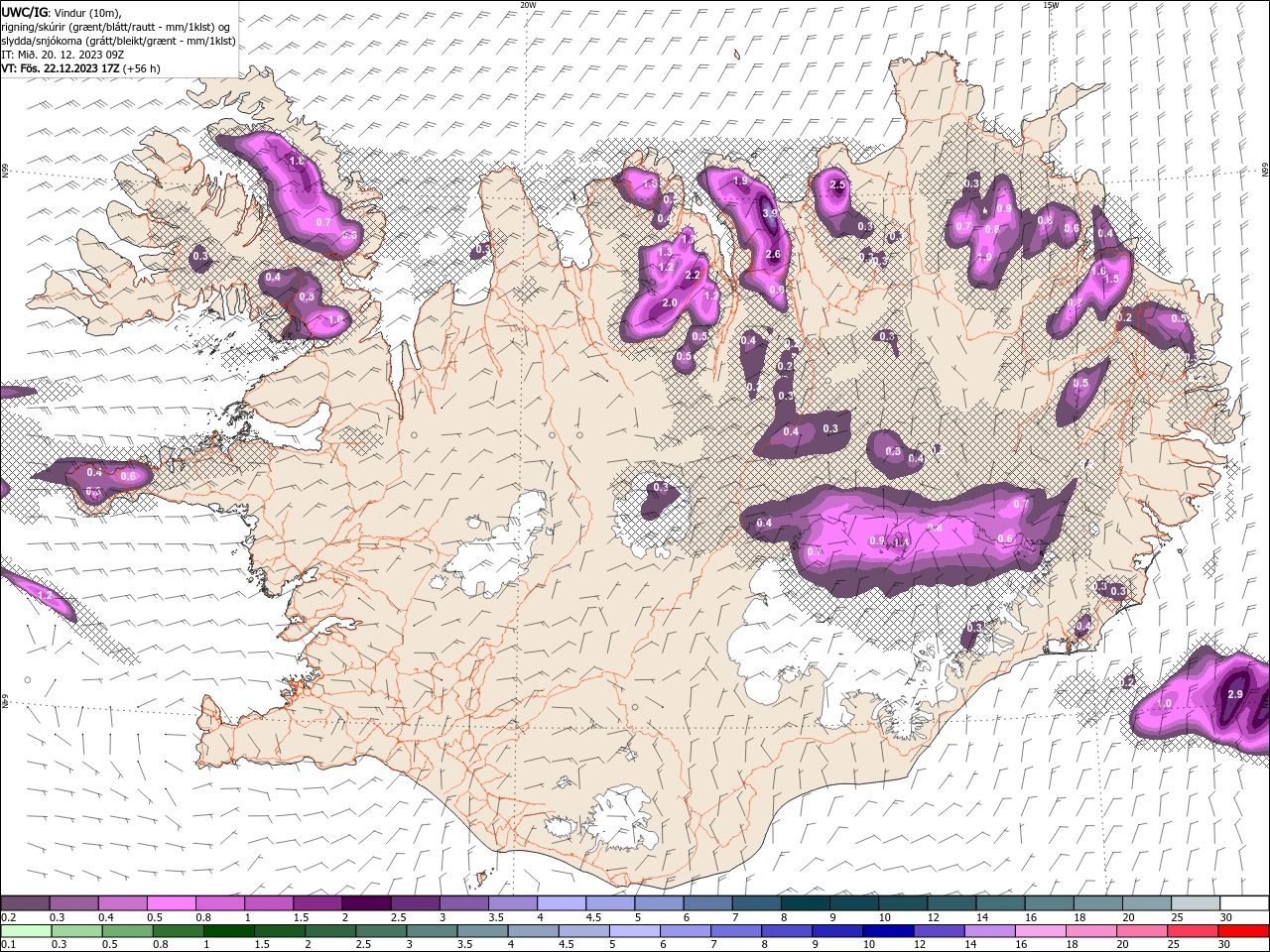The width and height of the screenshot is (1270, 952).
Task: Select the violet swatch between 12 and 14 in the green row
Action: [x=938, y=931]
